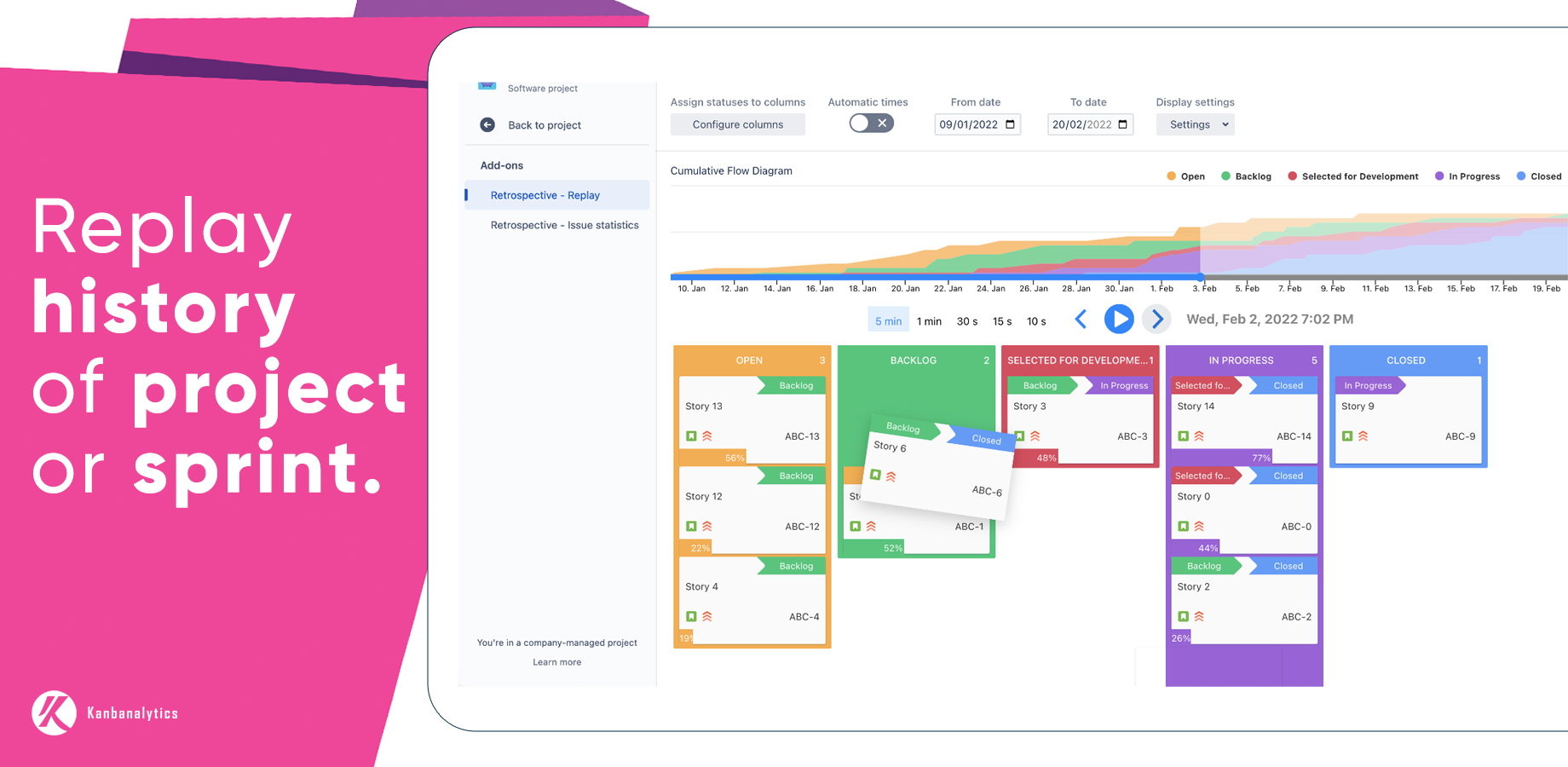
Task: Open the calendar picker in To date
Action: tap(1122, 124)
